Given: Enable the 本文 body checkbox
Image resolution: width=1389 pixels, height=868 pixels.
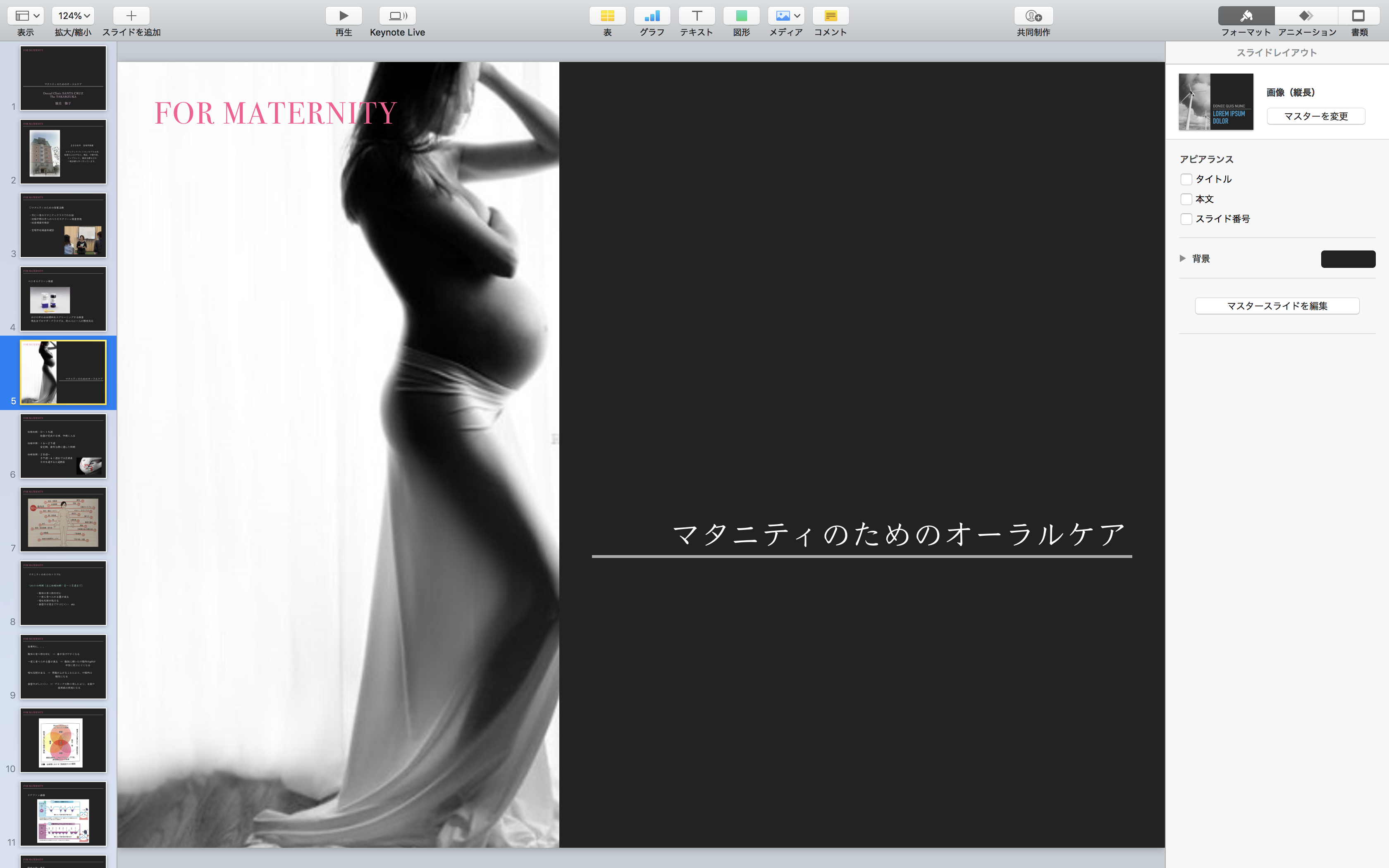Looking at the screenshot, I should (1186, 199).
